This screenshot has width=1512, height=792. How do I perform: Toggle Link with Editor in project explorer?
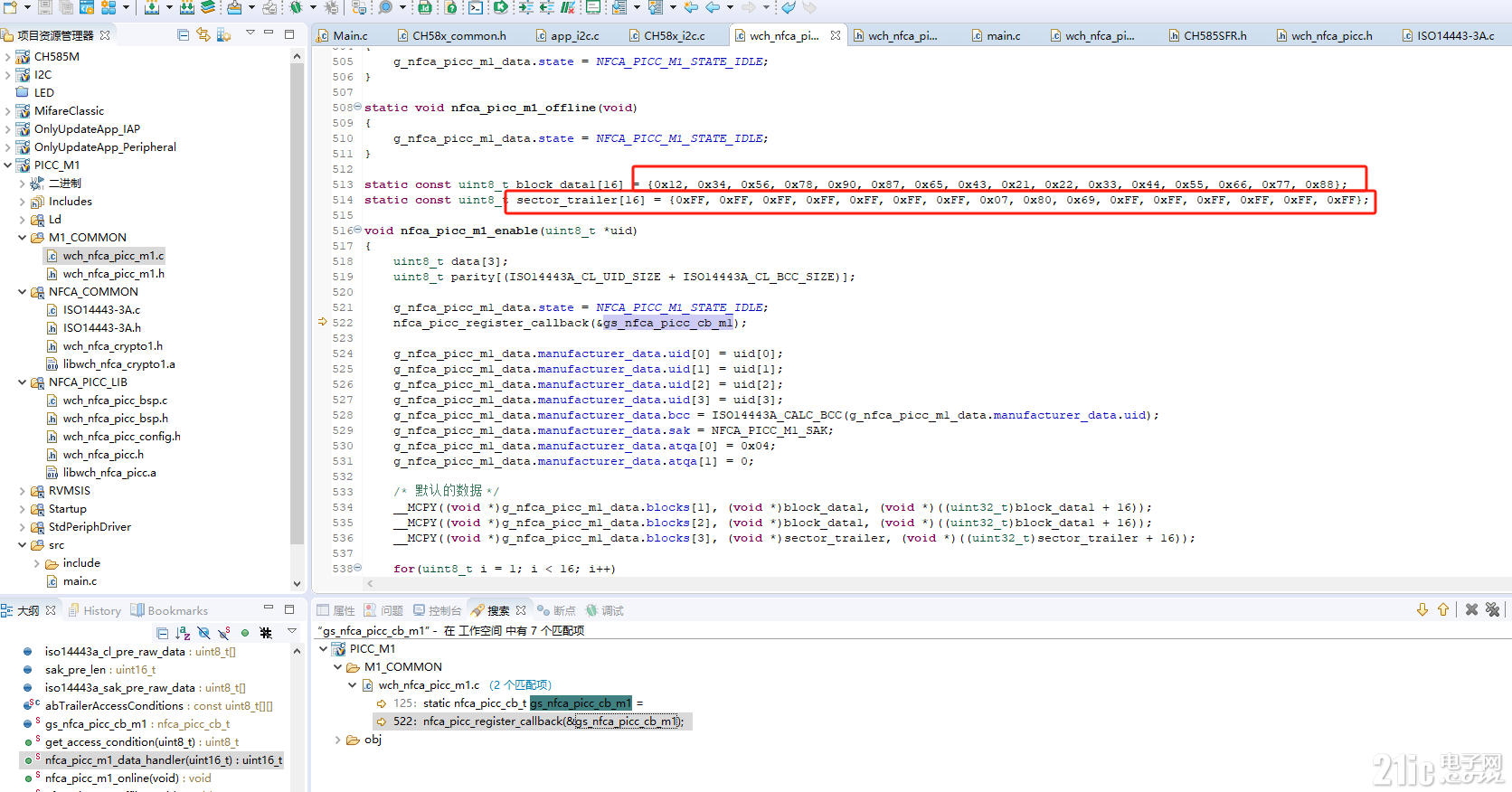203,34
